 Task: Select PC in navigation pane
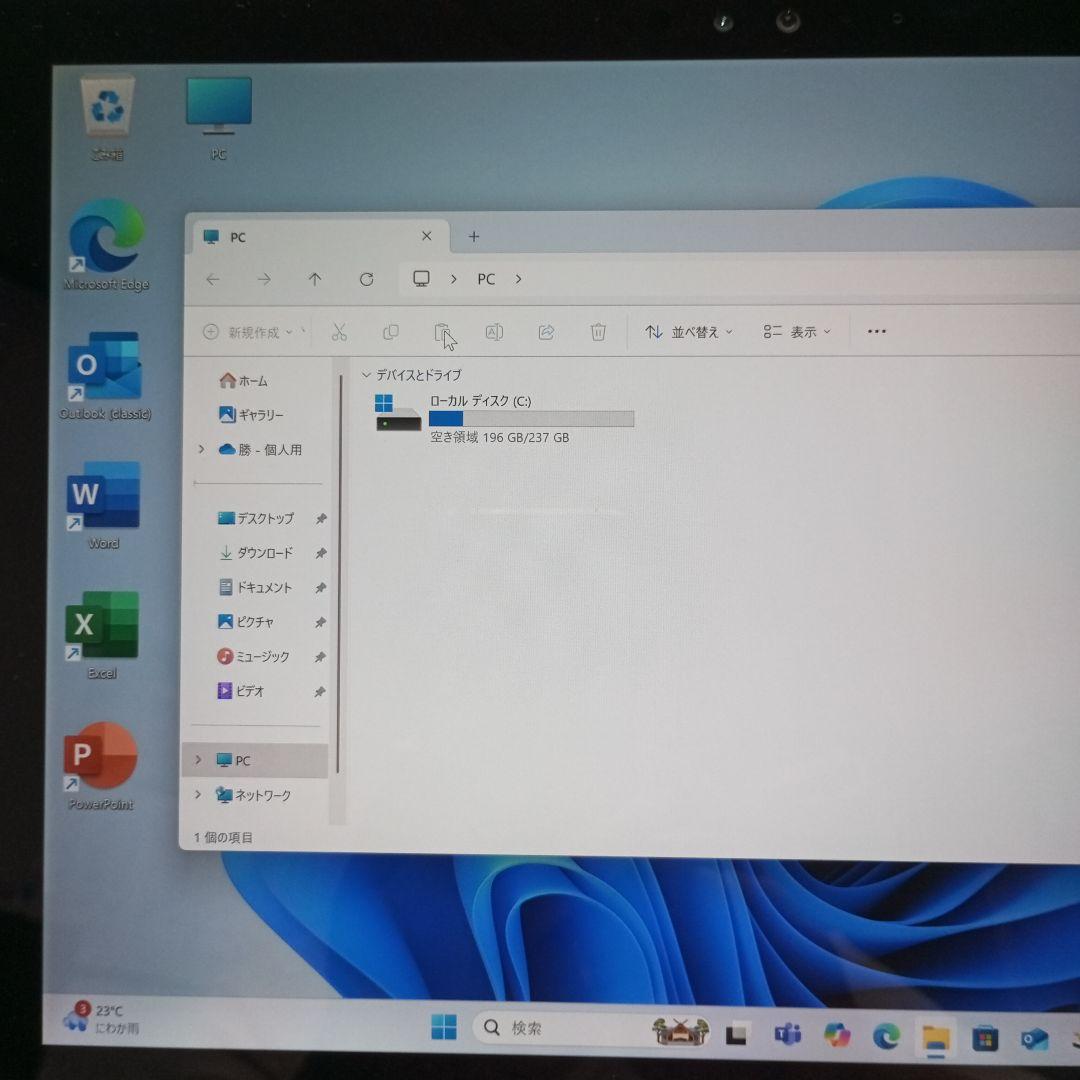(255, 760)
